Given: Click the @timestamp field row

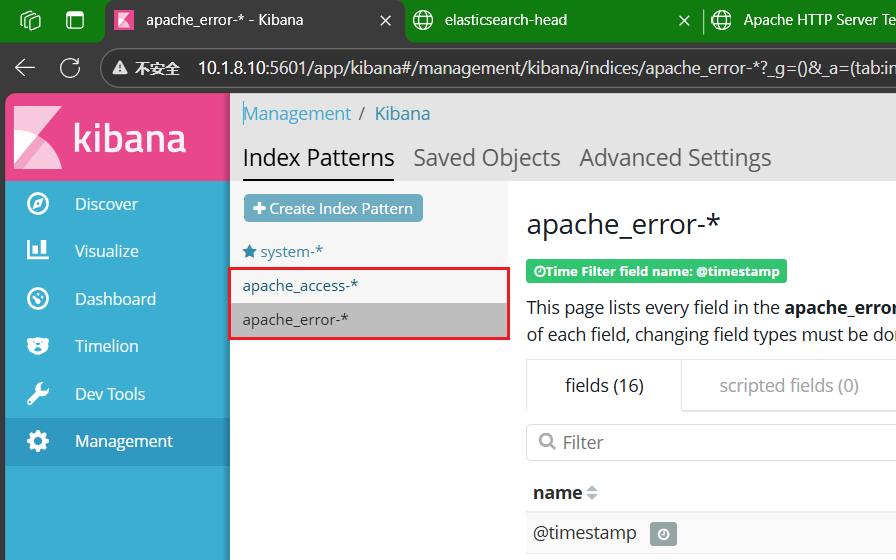Looking at the screenshot, I should pyautogui.click(x=711, y=533).
